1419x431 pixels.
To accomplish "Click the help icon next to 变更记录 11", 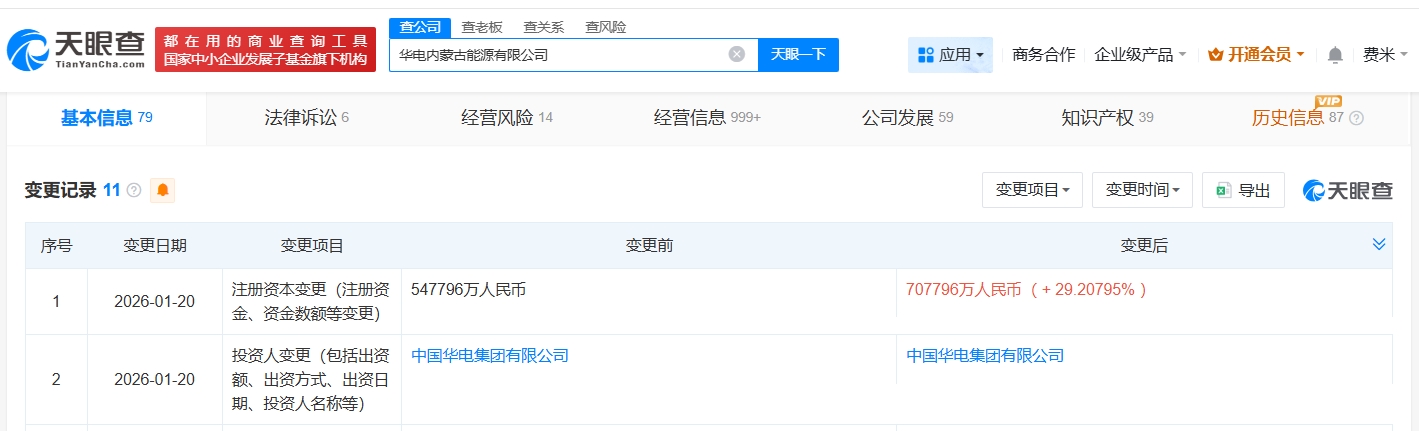I will 134,190.
